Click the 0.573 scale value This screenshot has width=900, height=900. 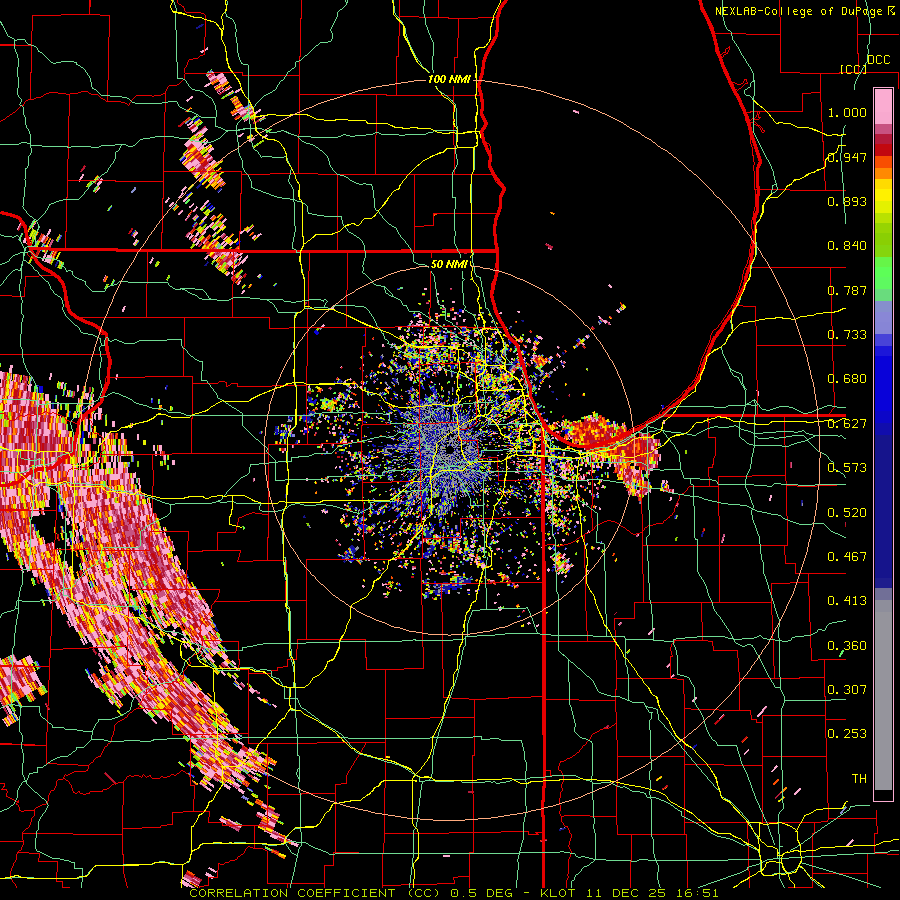(x=847, y=468)
